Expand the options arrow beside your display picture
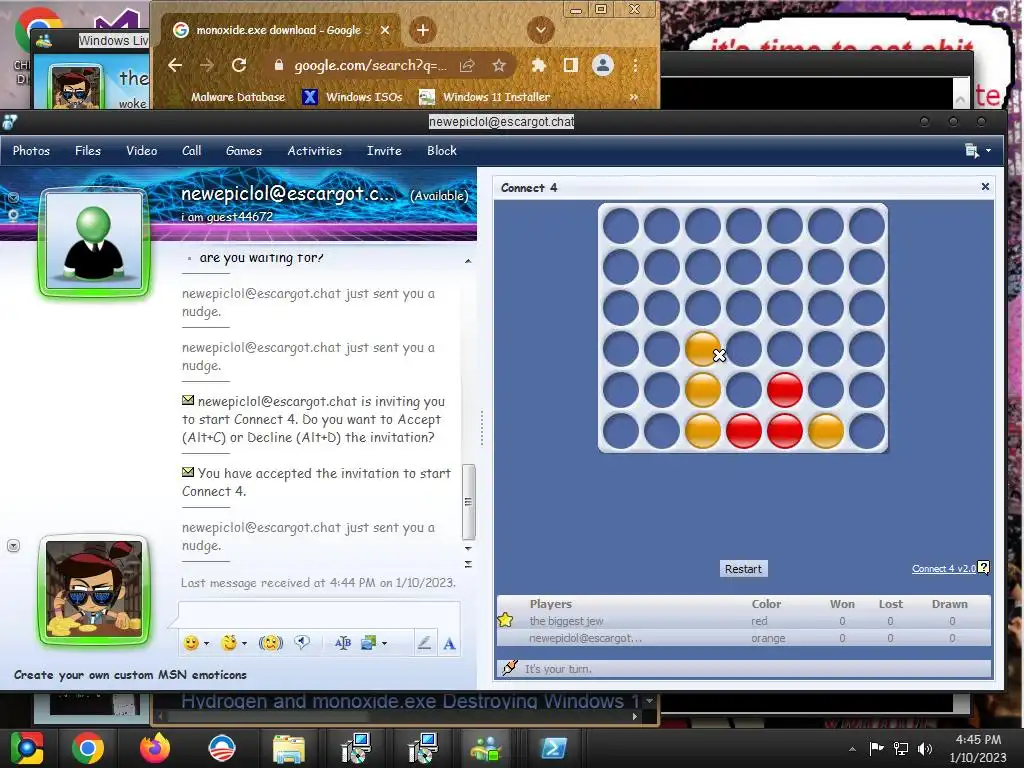The image size is (1024, 768). pyautogui.click(x=13, y=545)
